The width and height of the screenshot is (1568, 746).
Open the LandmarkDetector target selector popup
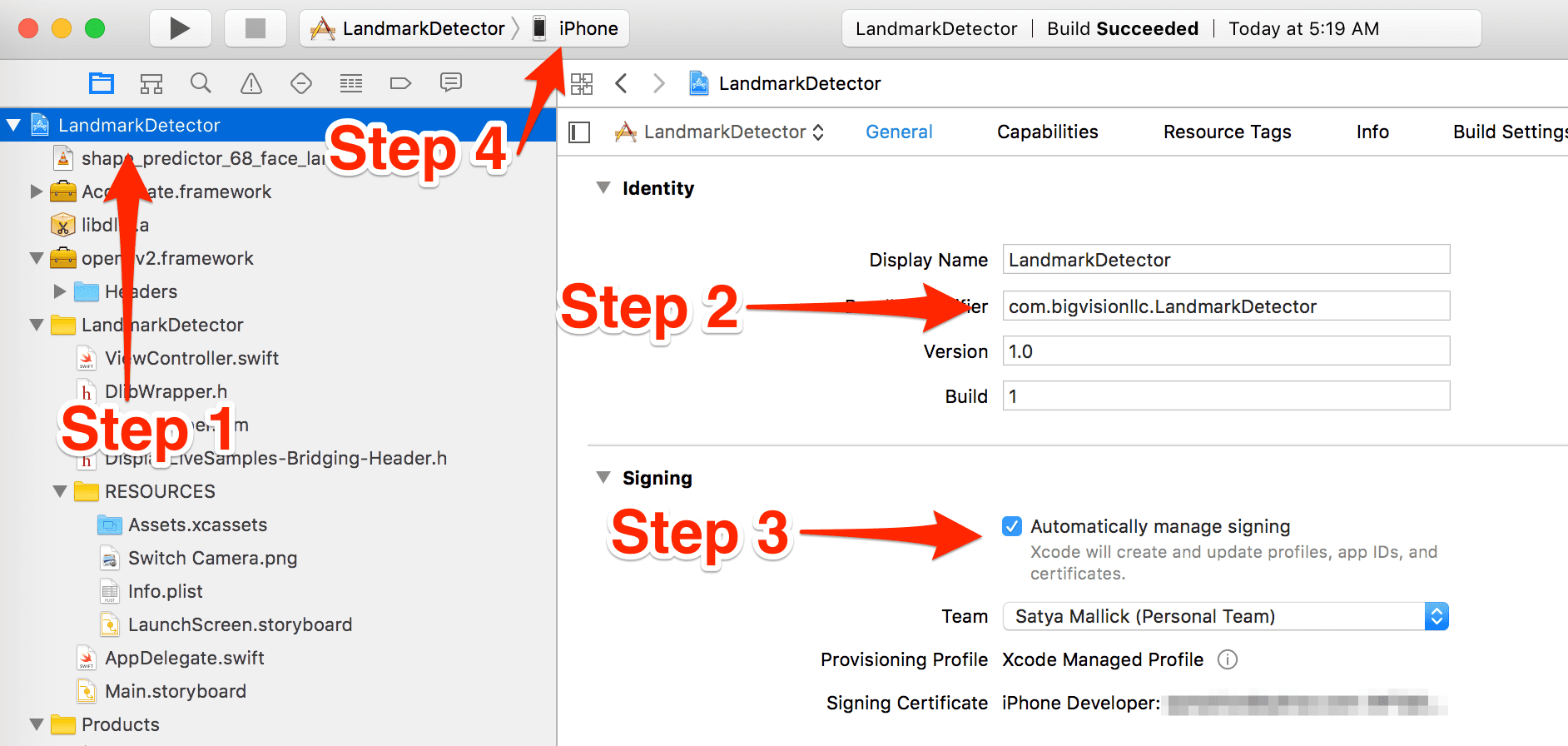tap(719, 132)
